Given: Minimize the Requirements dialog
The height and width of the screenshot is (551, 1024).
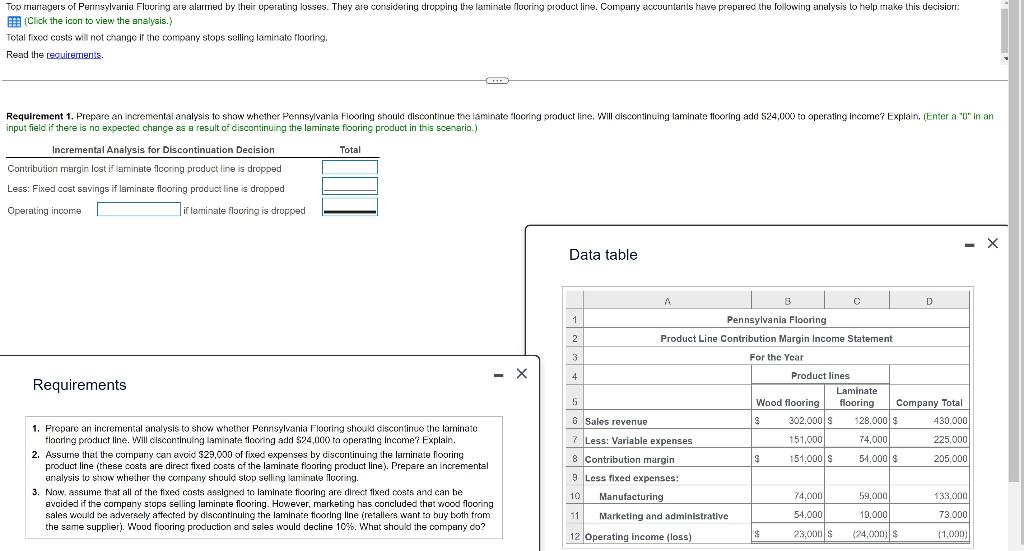Looking at the screenshot, I should coord(498,375).
